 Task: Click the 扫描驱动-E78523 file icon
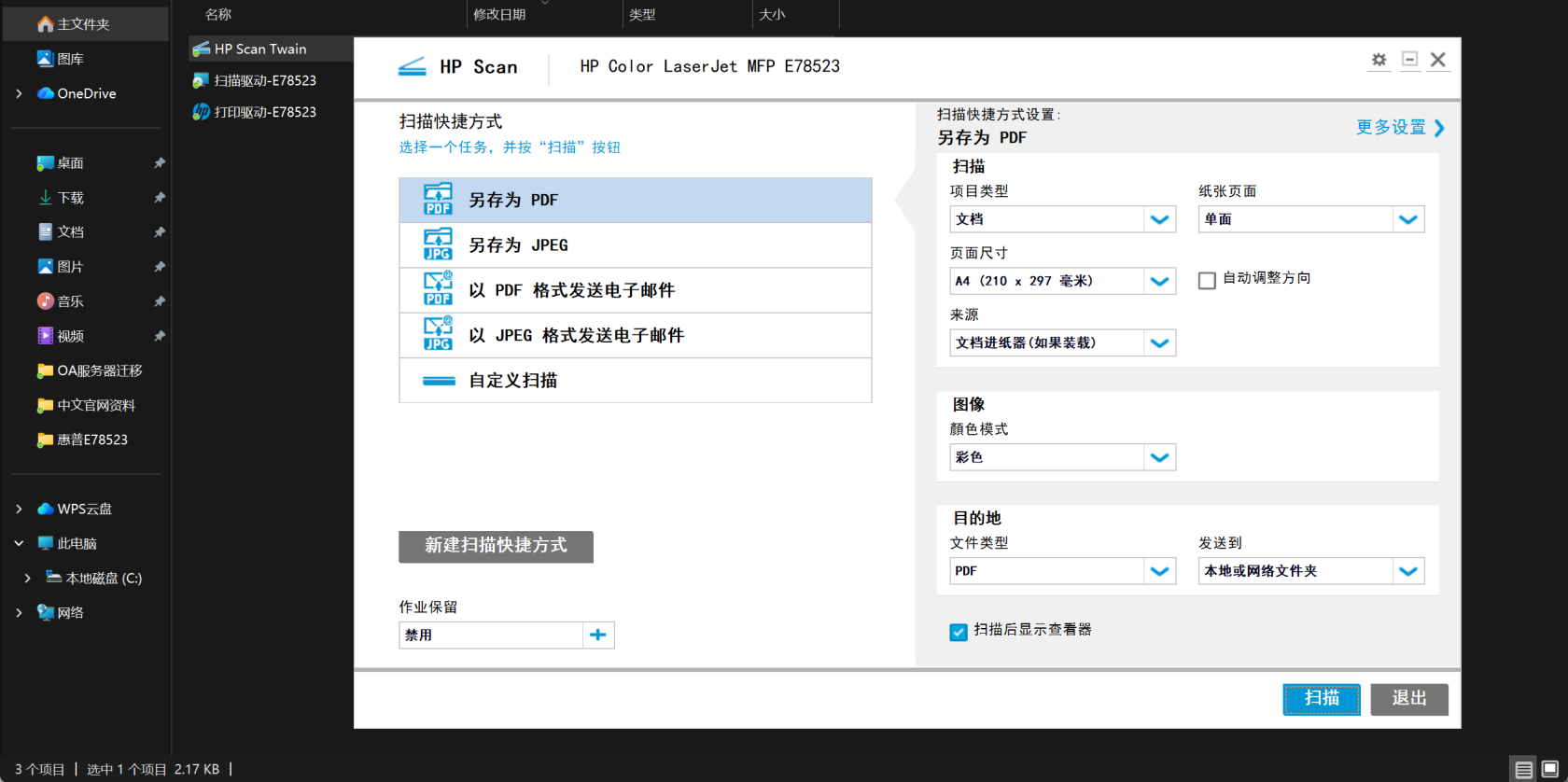(202, 80)
